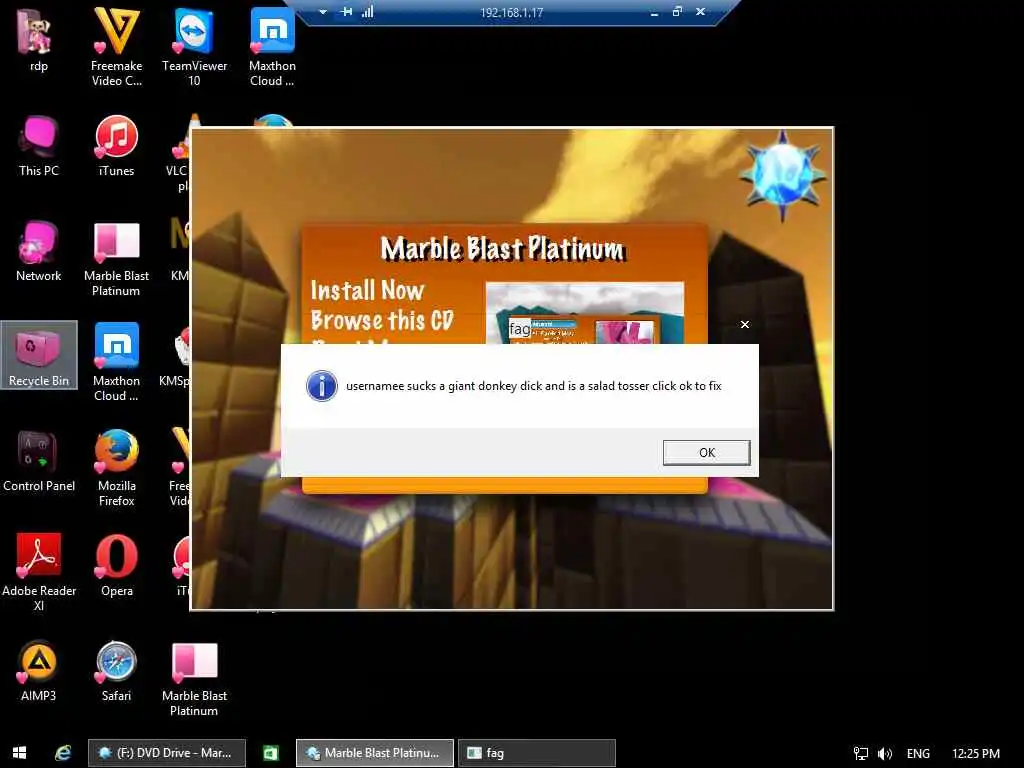The width and height of the screenshot is (1024, 768).
Task: Click Install Now in Marble Blast installer
Action: [367, 290]
